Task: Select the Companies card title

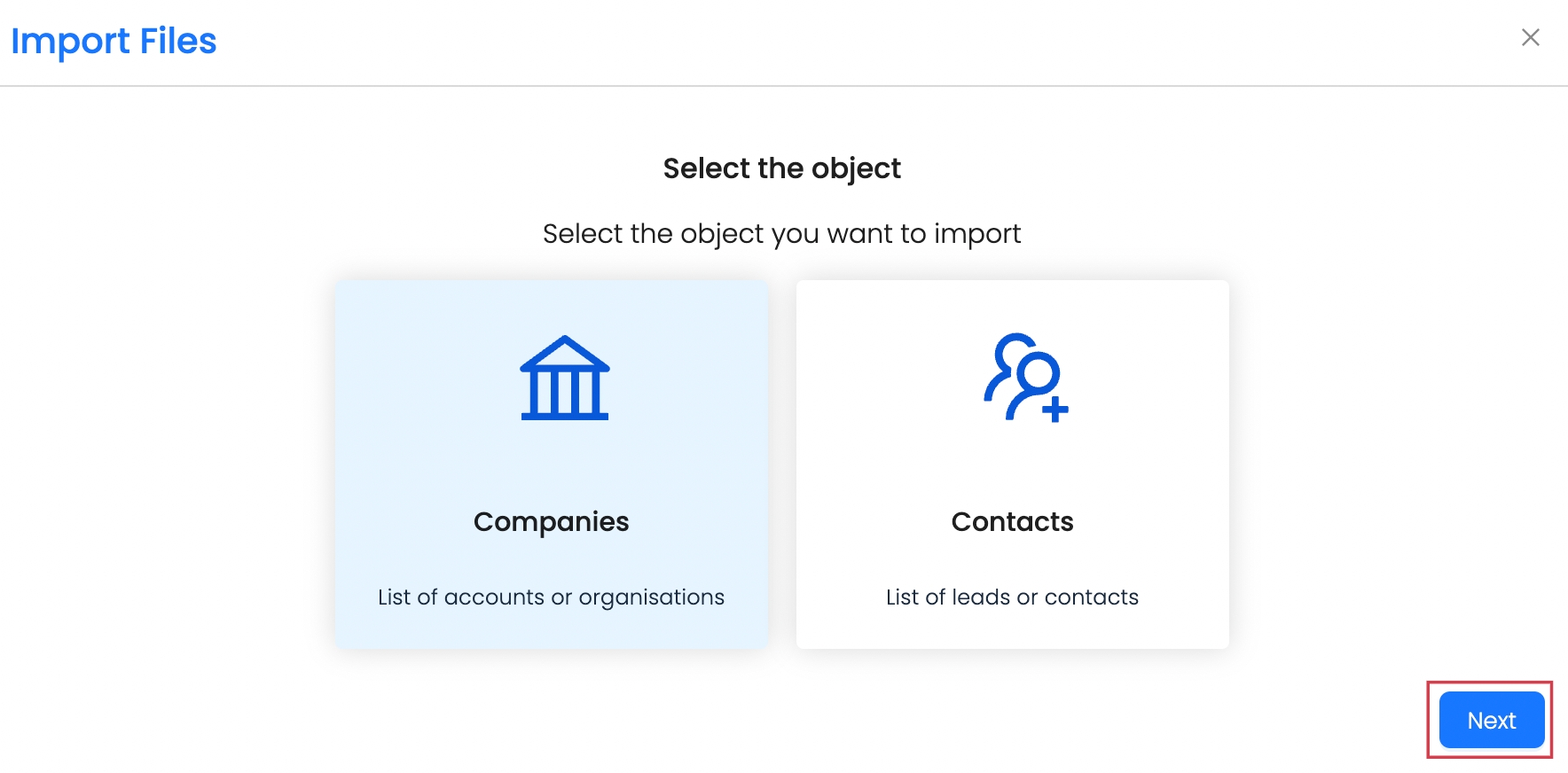Action: tap(551, 521)
